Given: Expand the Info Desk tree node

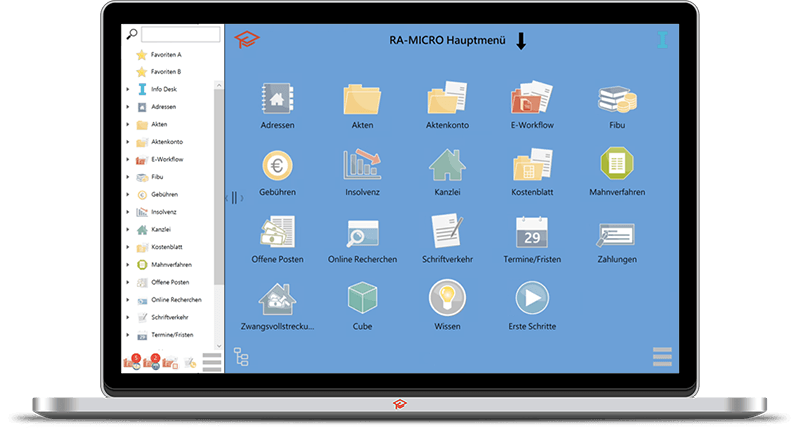Looking at the screenshot, I should (x=128, y=89).
